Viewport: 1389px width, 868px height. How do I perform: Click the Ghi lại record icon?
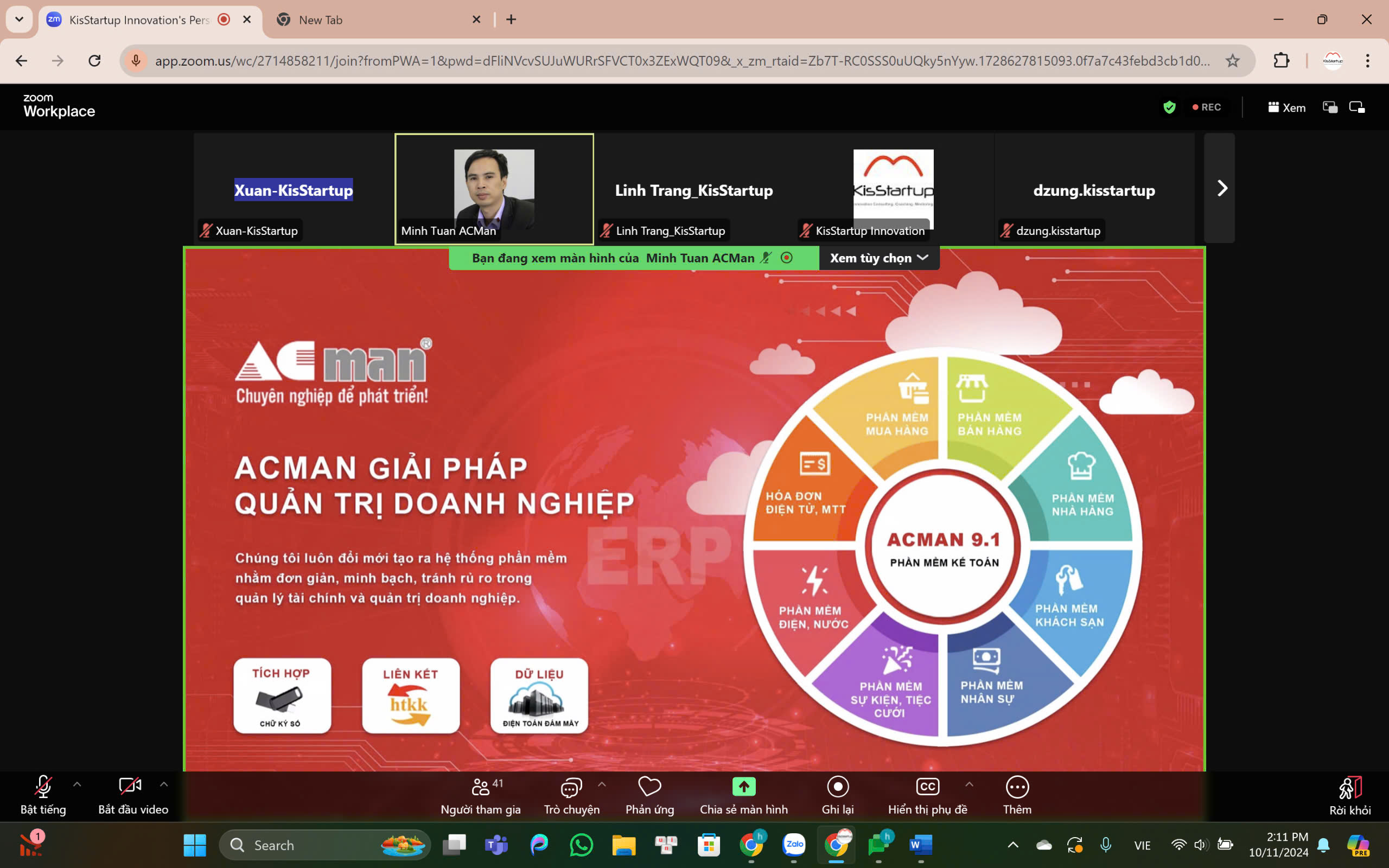click(837, 787)
